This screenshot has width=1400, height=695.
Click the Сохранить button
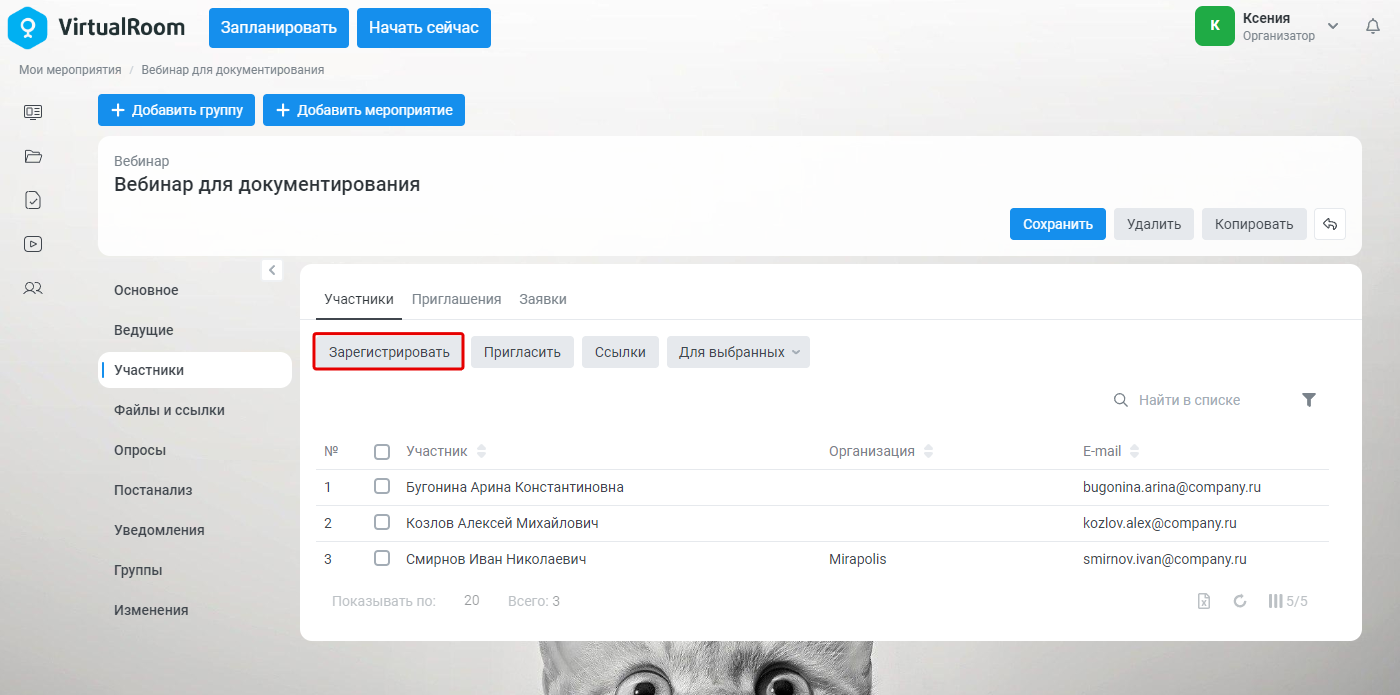coord(1058,224)
